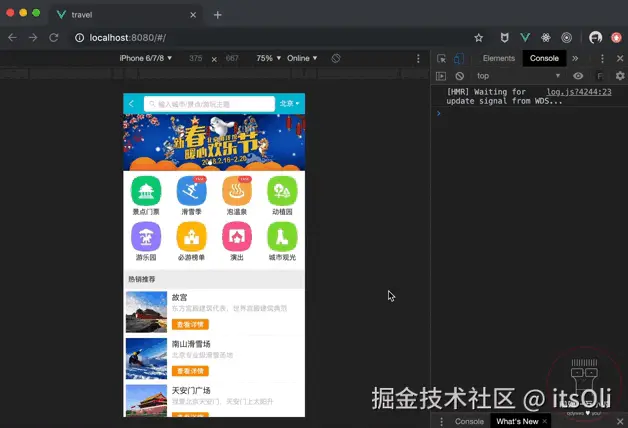
Task: Tap the 滑雪季 skiing icon
Action: (191, 191)
